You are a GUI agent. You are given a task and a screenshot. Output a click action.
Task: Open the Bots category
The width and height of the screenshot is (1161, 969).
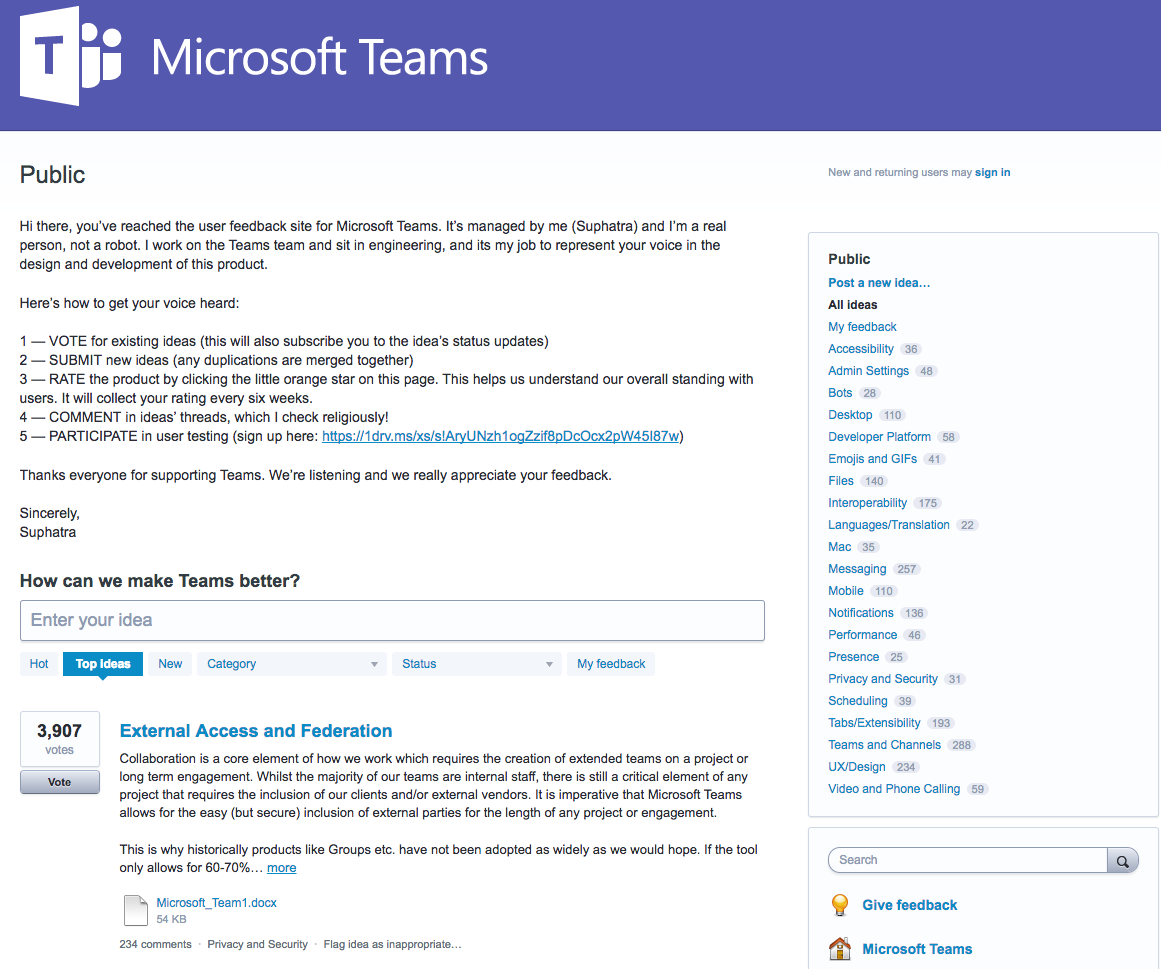click(840, 393)
